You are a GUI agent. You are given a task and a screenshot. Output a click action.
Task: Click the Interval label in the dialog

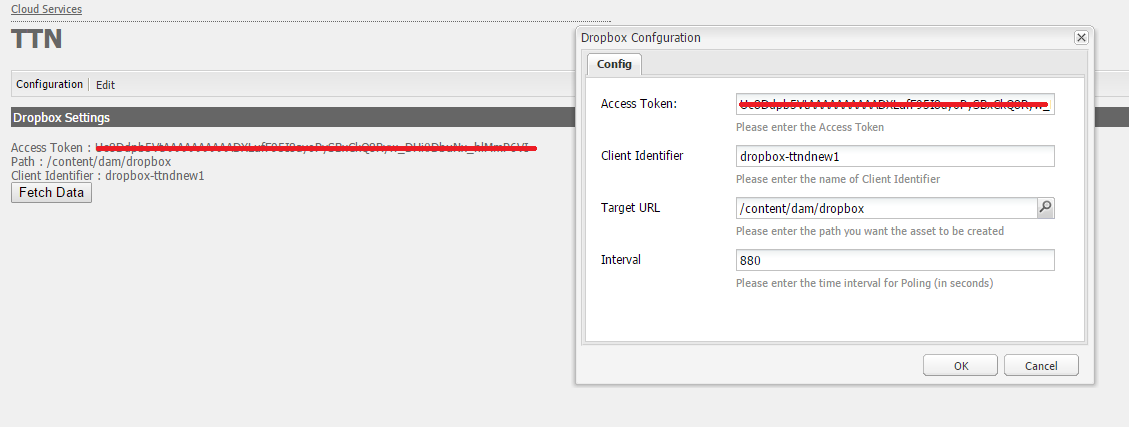click(621, 259)
